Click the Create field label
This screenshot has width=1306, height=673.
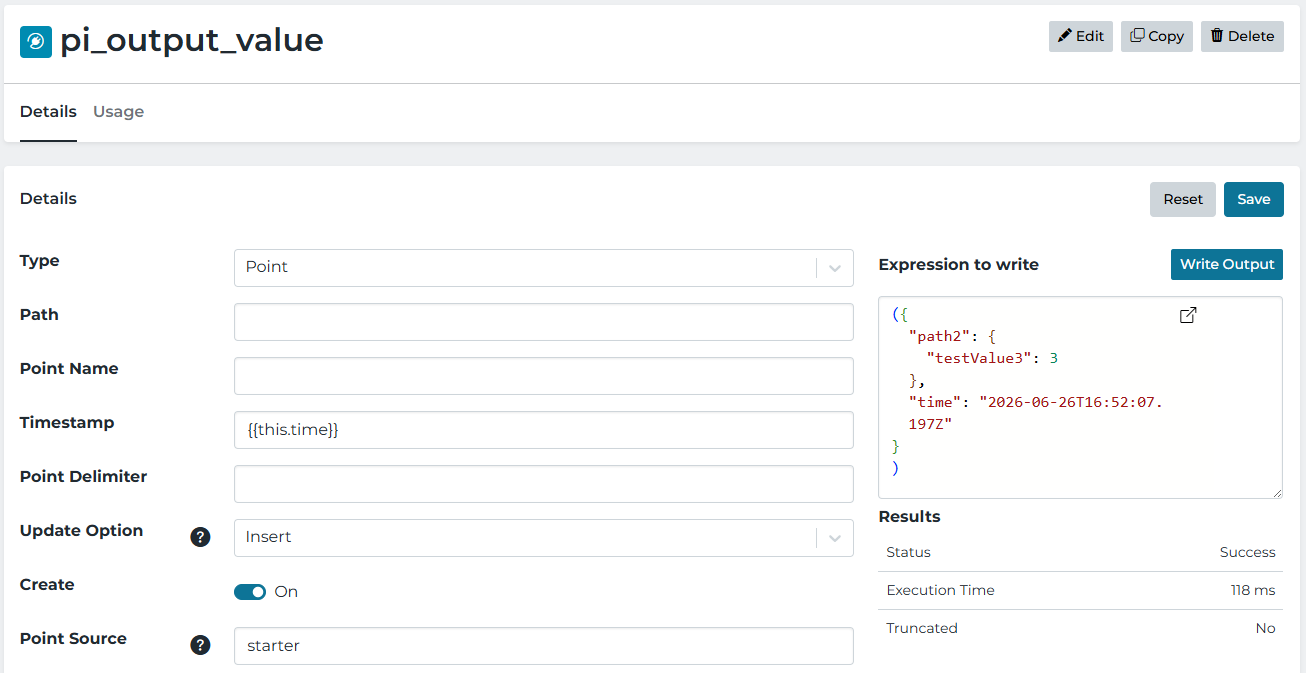click(47, 584)
